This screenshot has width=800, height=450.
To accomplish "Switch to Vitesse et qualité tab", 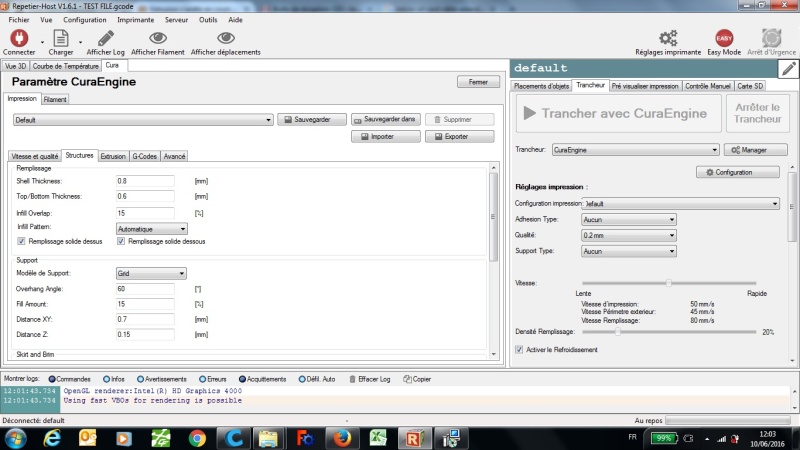I will coord(35,156).
